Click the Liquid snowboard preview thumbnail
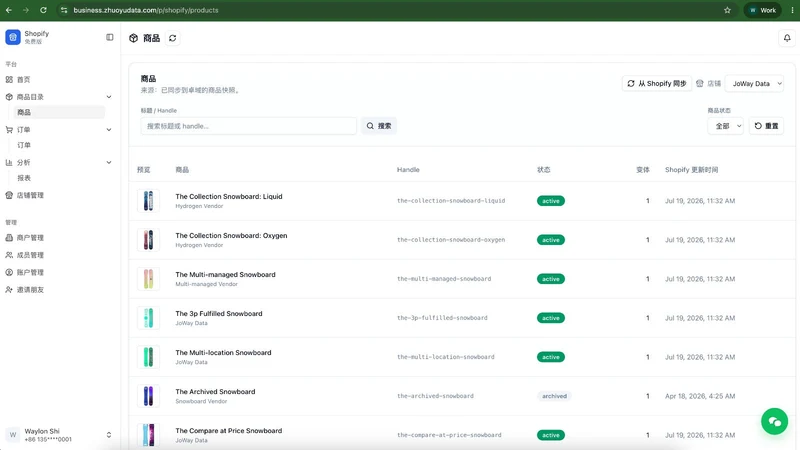The image size is (800, 450). click(148, 201)
